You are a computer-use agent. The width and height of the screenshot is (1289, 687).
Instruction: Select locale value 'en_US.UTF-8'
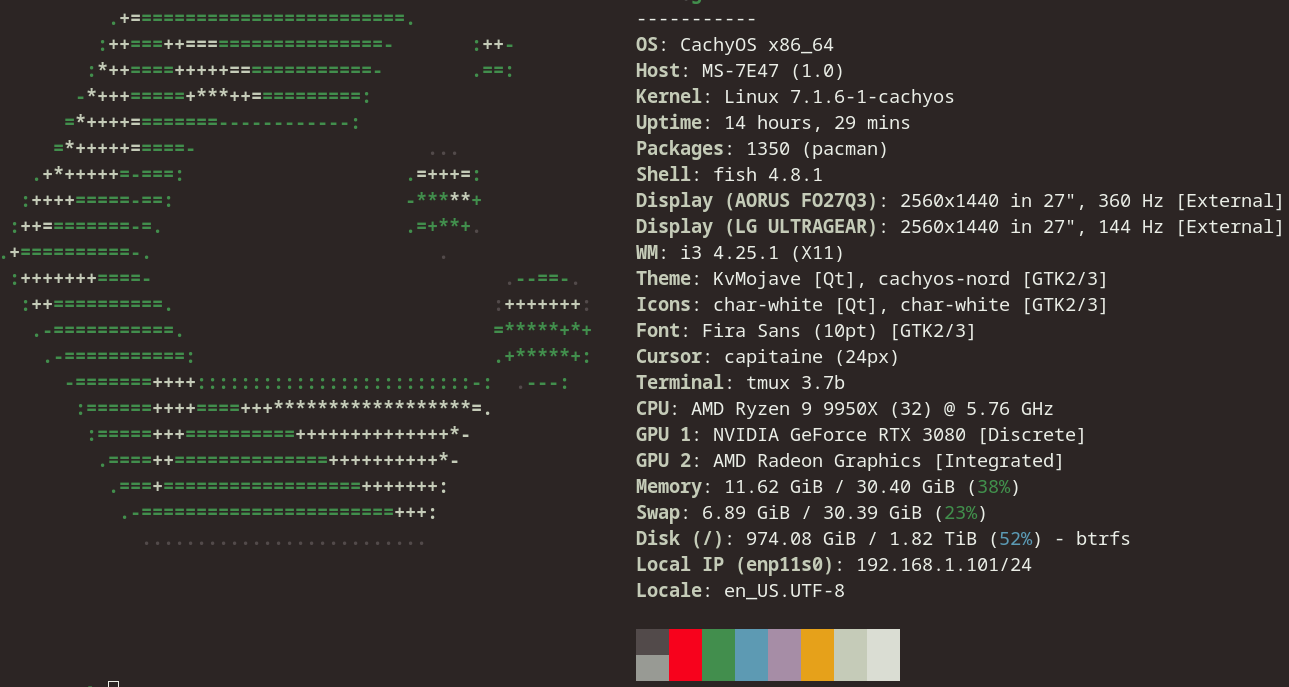[784, 591]
